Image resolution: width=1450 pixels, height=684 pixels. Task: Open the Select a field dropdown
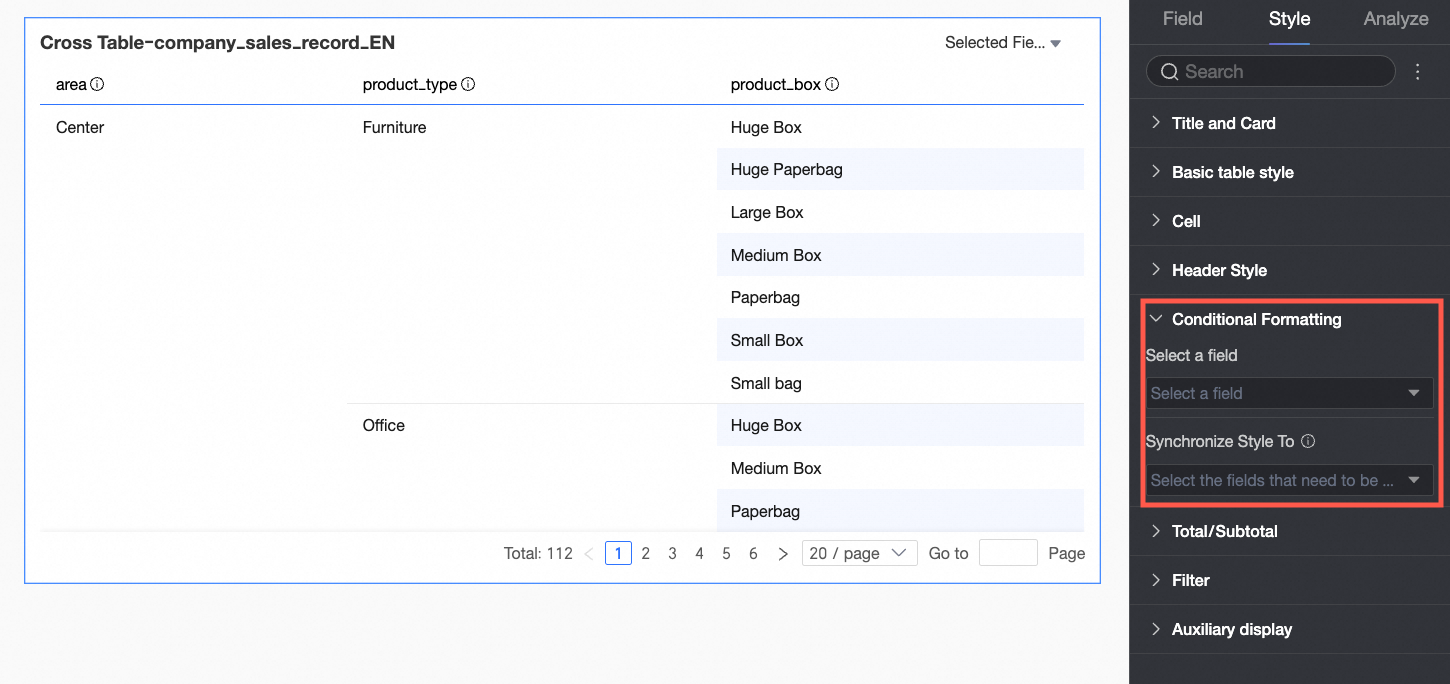1288,393
